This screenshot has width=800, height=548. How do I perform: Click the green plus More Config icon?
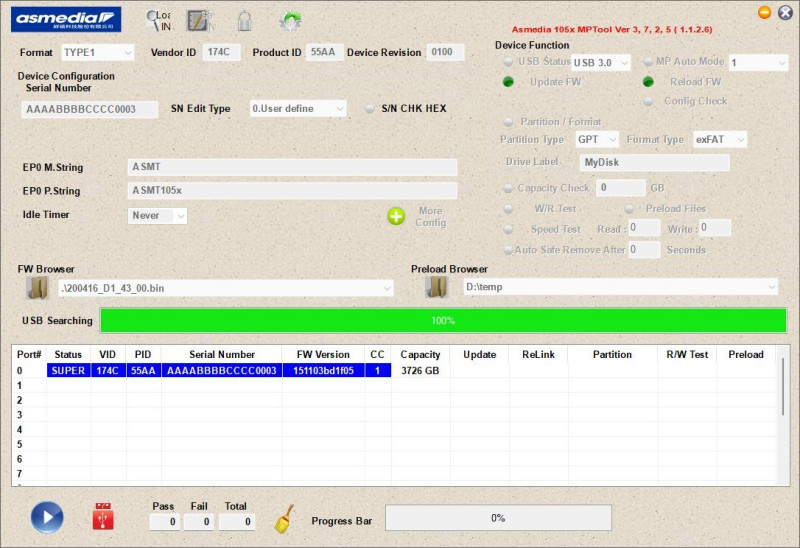(396, 216)
